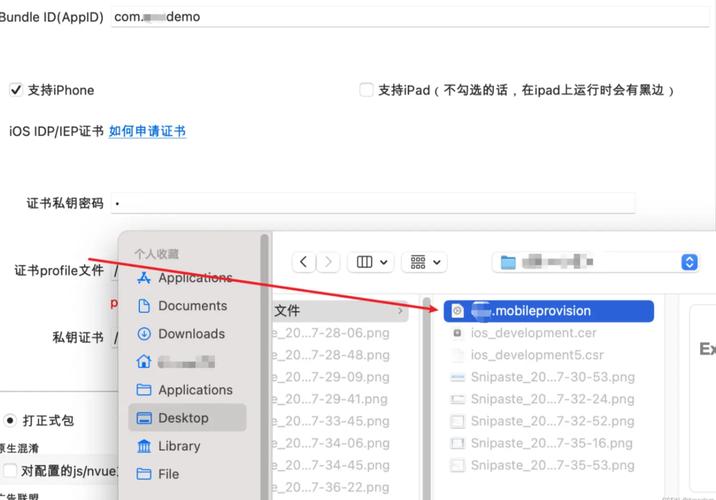Open the group-by grid dropdown

coord(424,262)
